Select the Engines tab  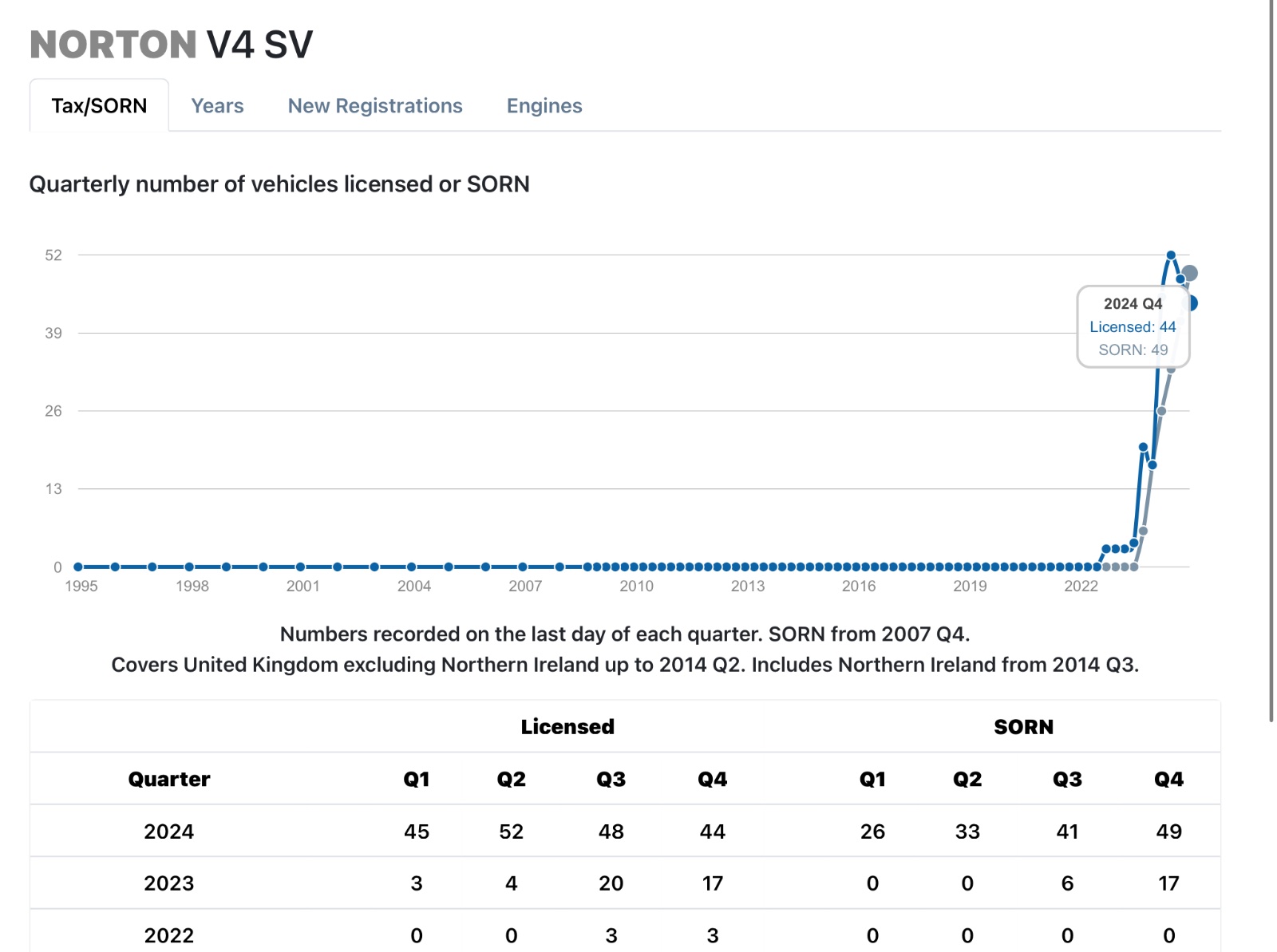(544, 105)
